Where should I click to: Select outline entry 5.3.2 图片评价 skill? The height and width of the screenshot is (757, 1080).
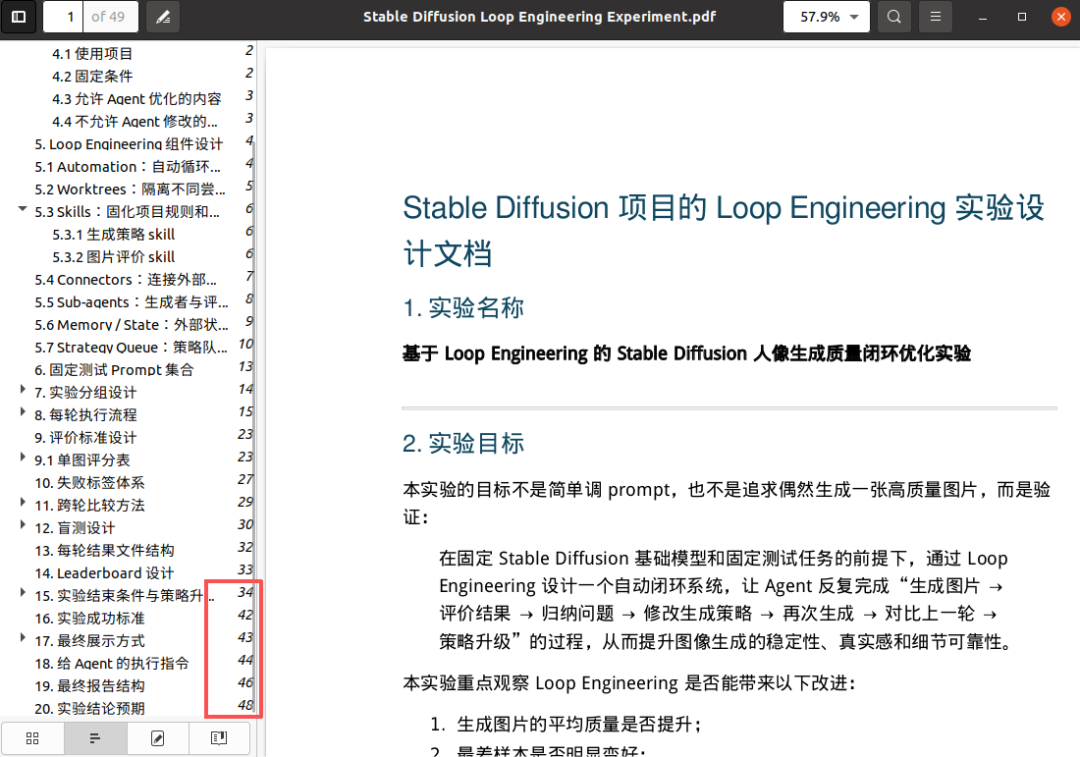113,257
